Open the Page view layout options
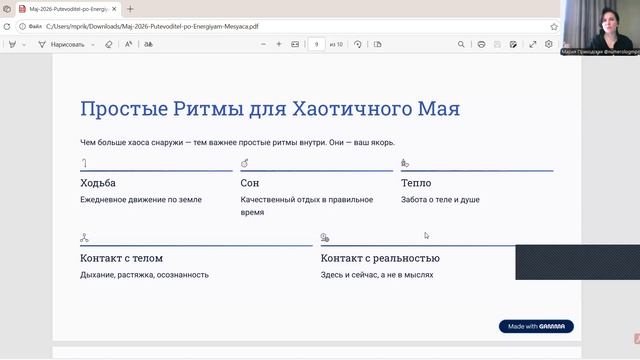Image resolution: width=640 pixels, height=360 pixels. pyautogui.click(x=378, y=44)
